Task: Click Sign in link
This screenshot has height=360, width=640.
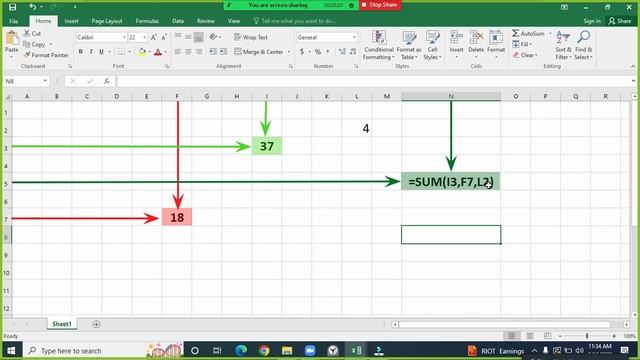Action: [592, 21]
